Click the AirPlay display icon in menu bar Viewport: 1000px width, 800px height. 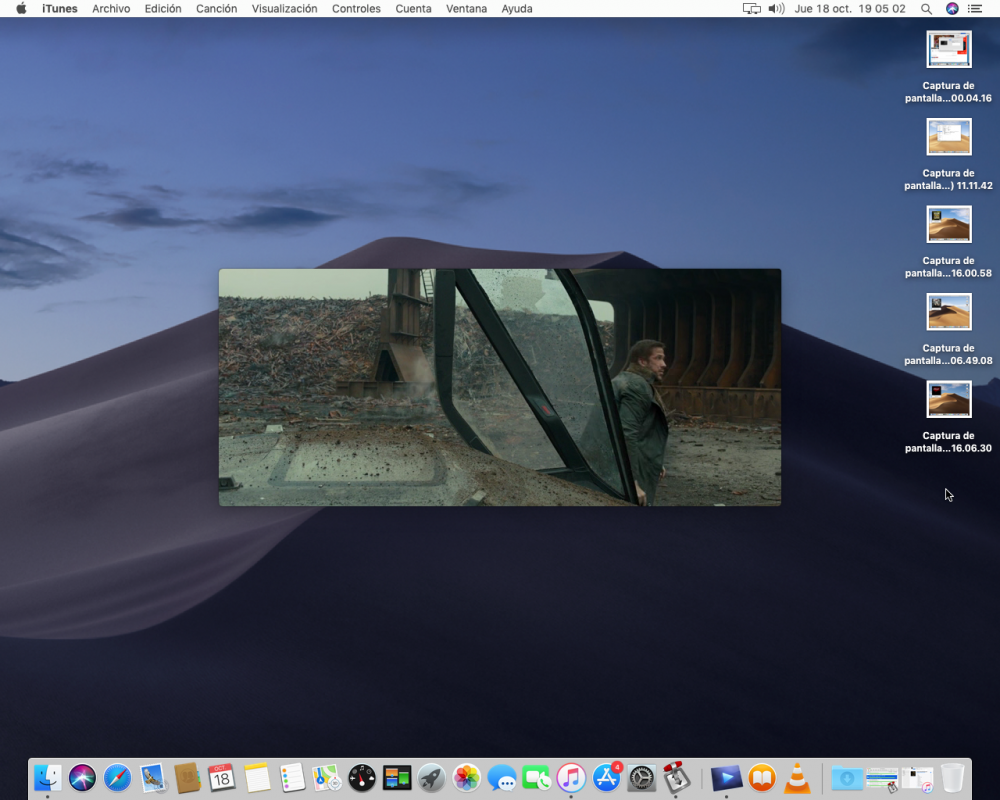click(751, 8)
